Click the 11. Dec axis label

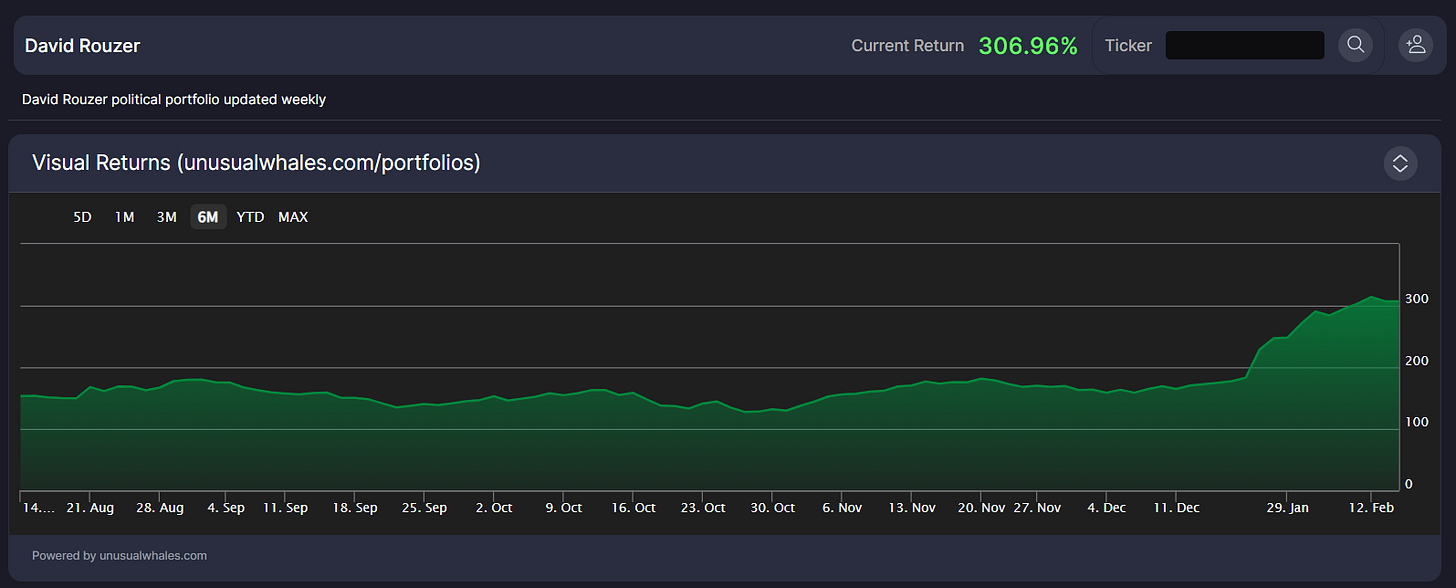point(1176,508)
